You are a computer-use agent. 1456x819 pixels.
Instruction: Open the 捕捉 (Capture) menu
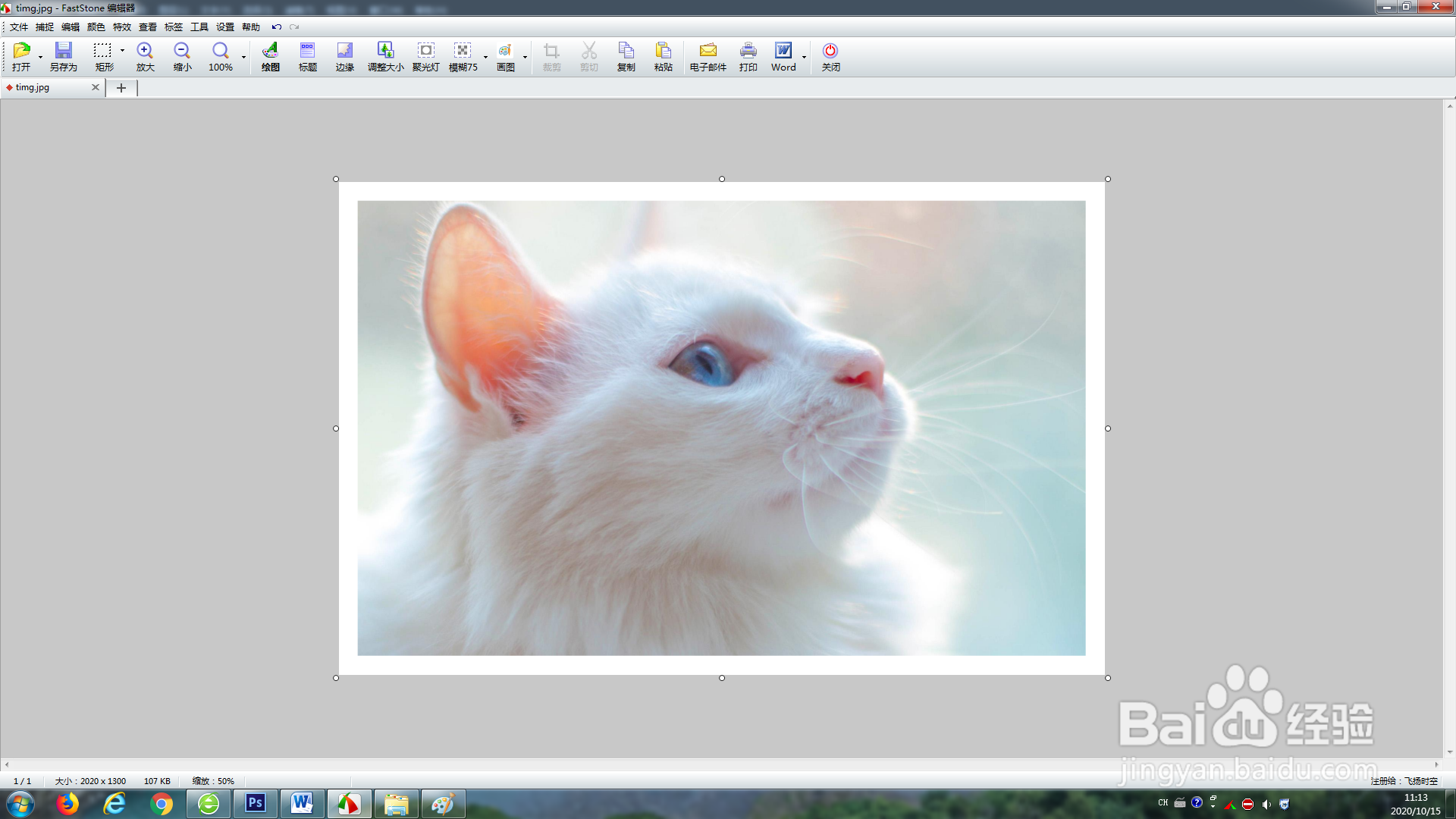[x=44, y=27]
